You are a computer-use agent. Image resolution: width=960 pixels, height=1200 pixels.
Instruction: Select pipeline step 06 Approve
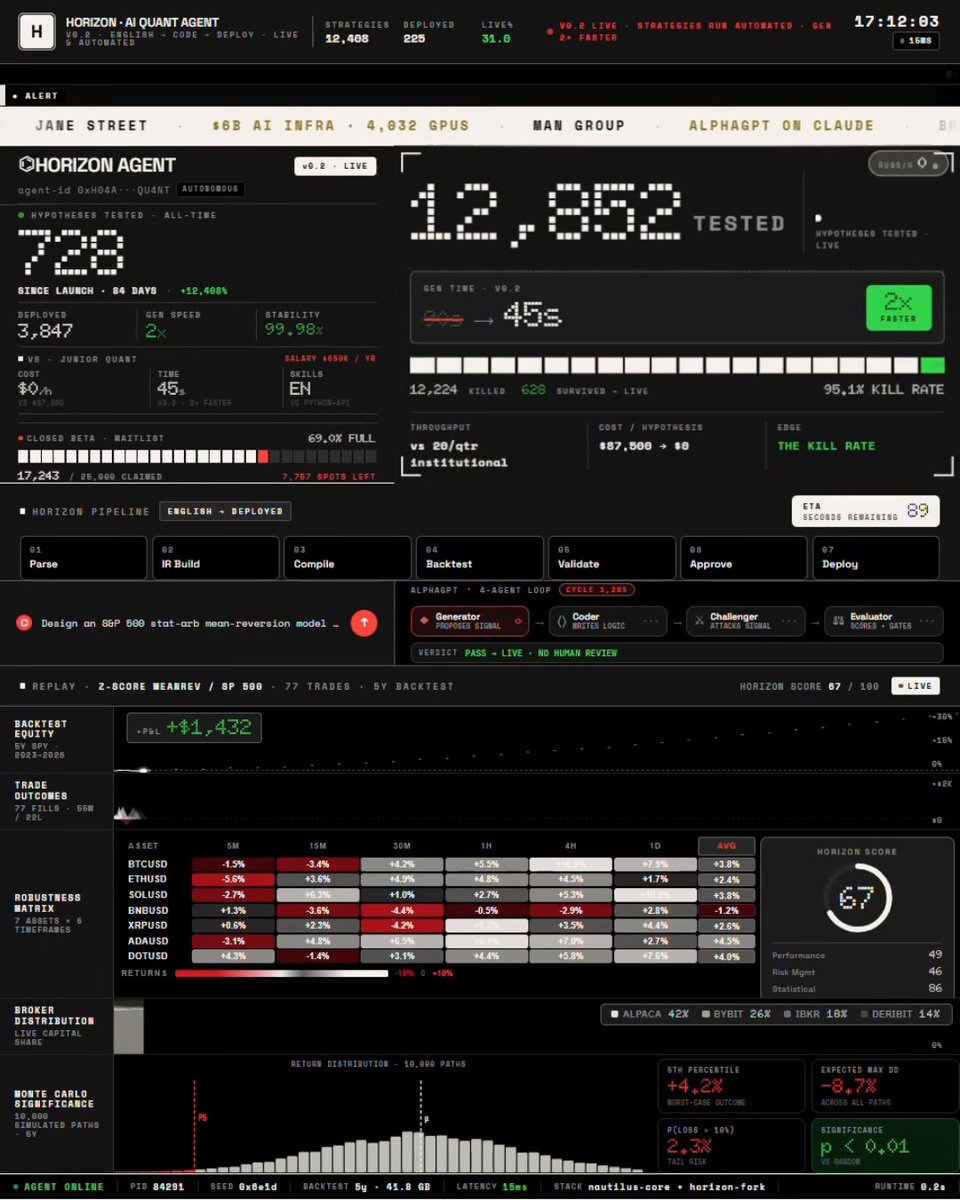coord(744,558)
